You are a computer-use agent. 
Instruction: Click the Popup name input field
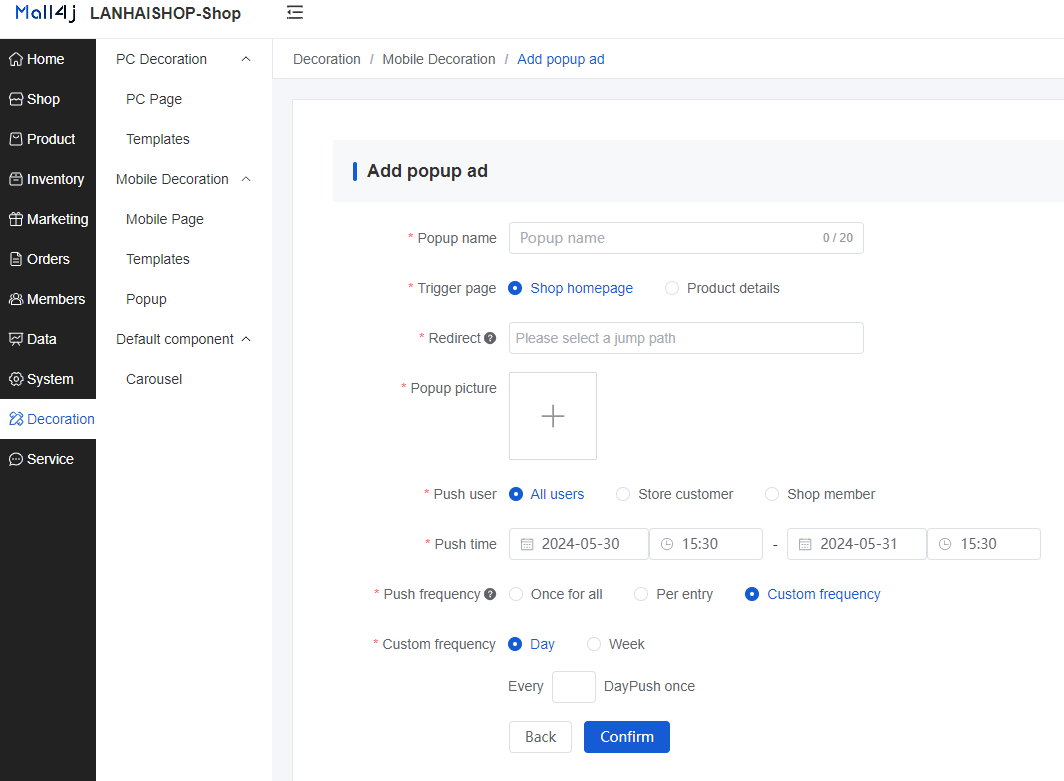coord(686,238)
